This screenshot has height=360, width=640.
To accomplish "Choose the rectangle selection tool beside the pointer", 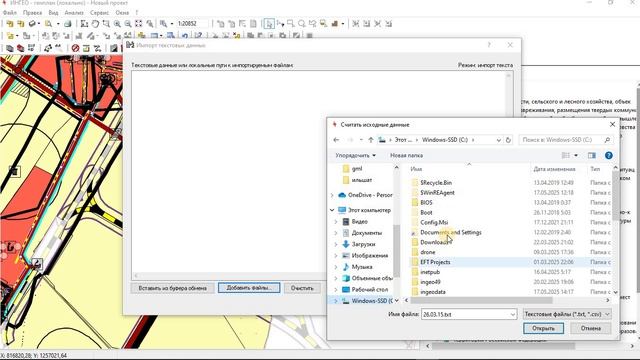I will coord(291,24).
